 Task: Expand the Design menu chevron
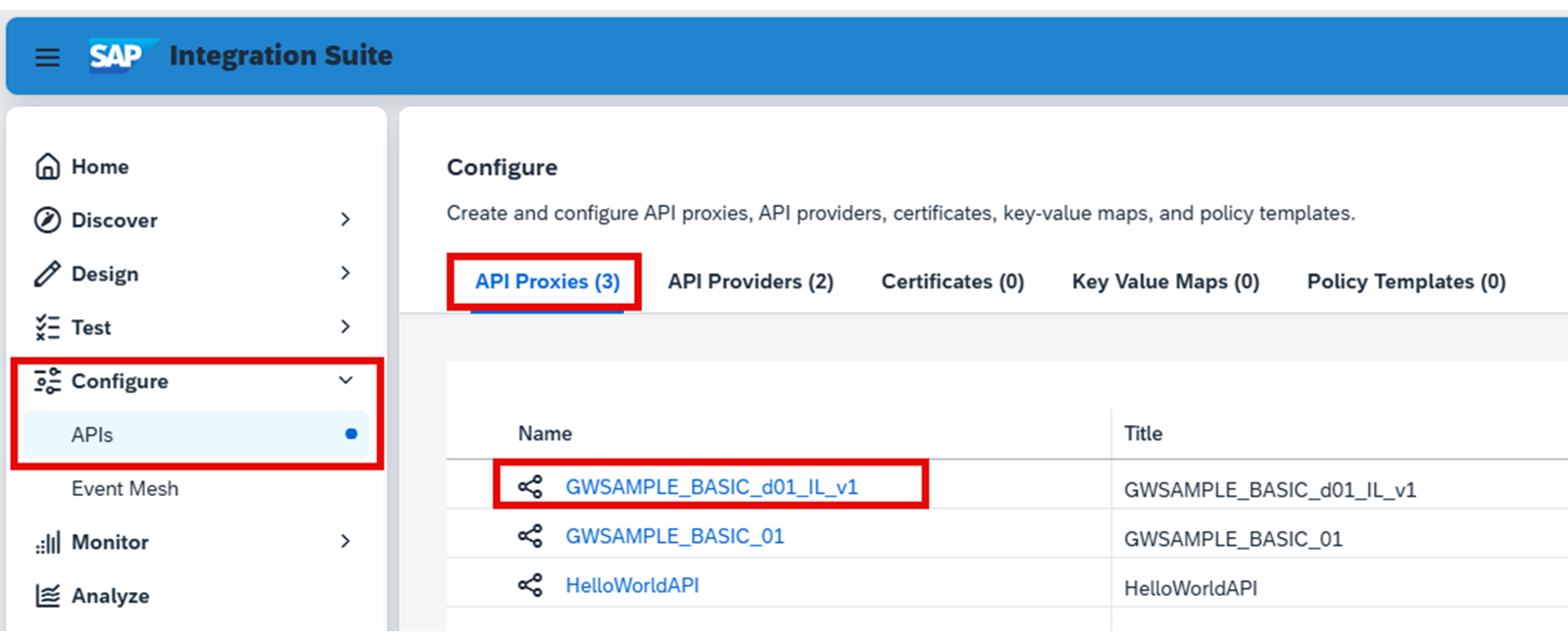(345, 272)
